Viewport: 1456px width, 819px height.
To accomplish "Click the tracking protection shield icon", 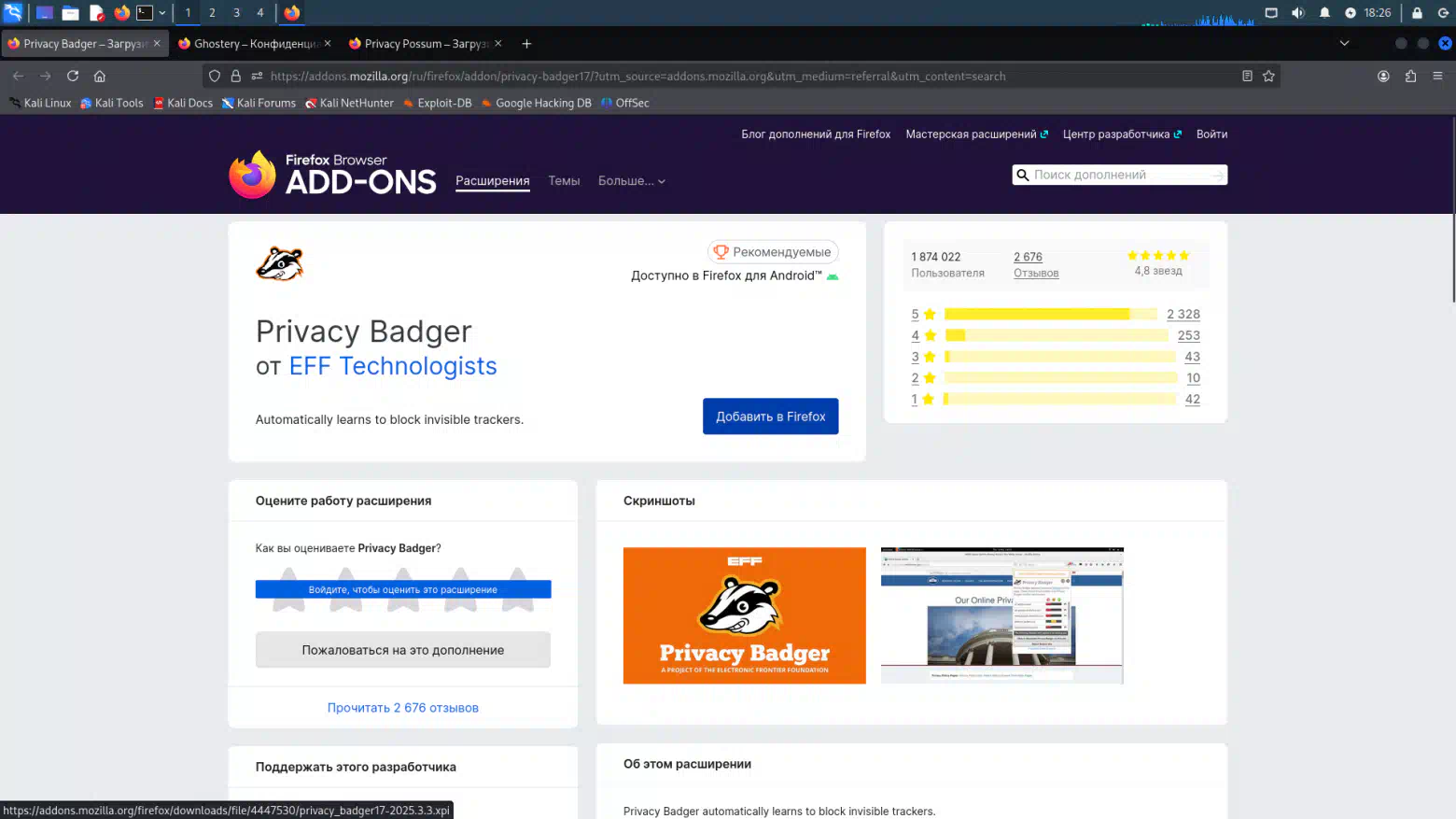I will (x=215, y=77).
